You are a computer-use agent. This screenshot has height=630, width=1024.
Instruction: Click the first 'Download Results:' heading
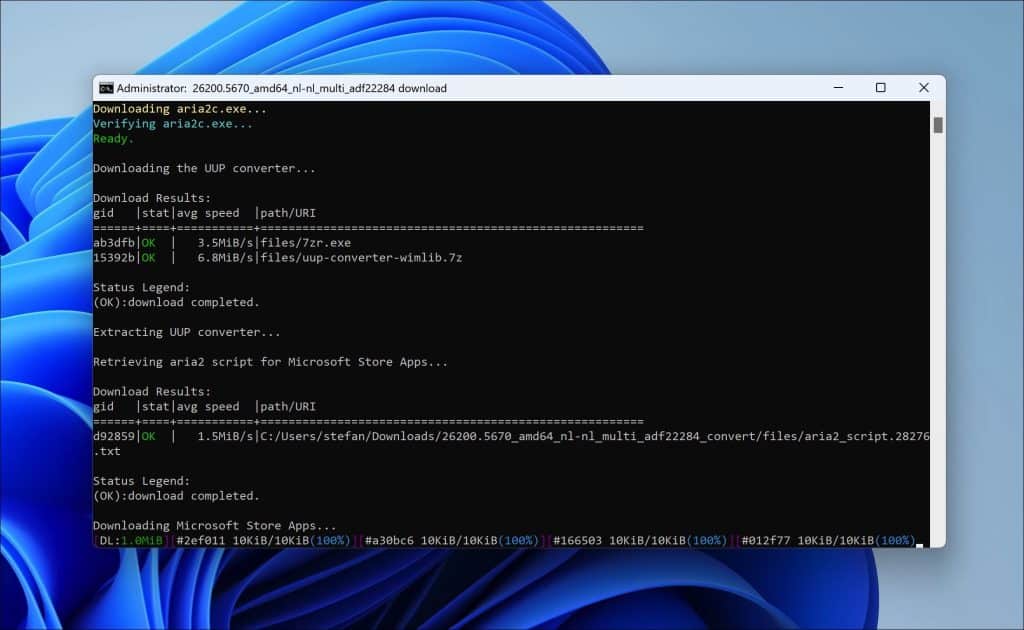click(152, 198)
